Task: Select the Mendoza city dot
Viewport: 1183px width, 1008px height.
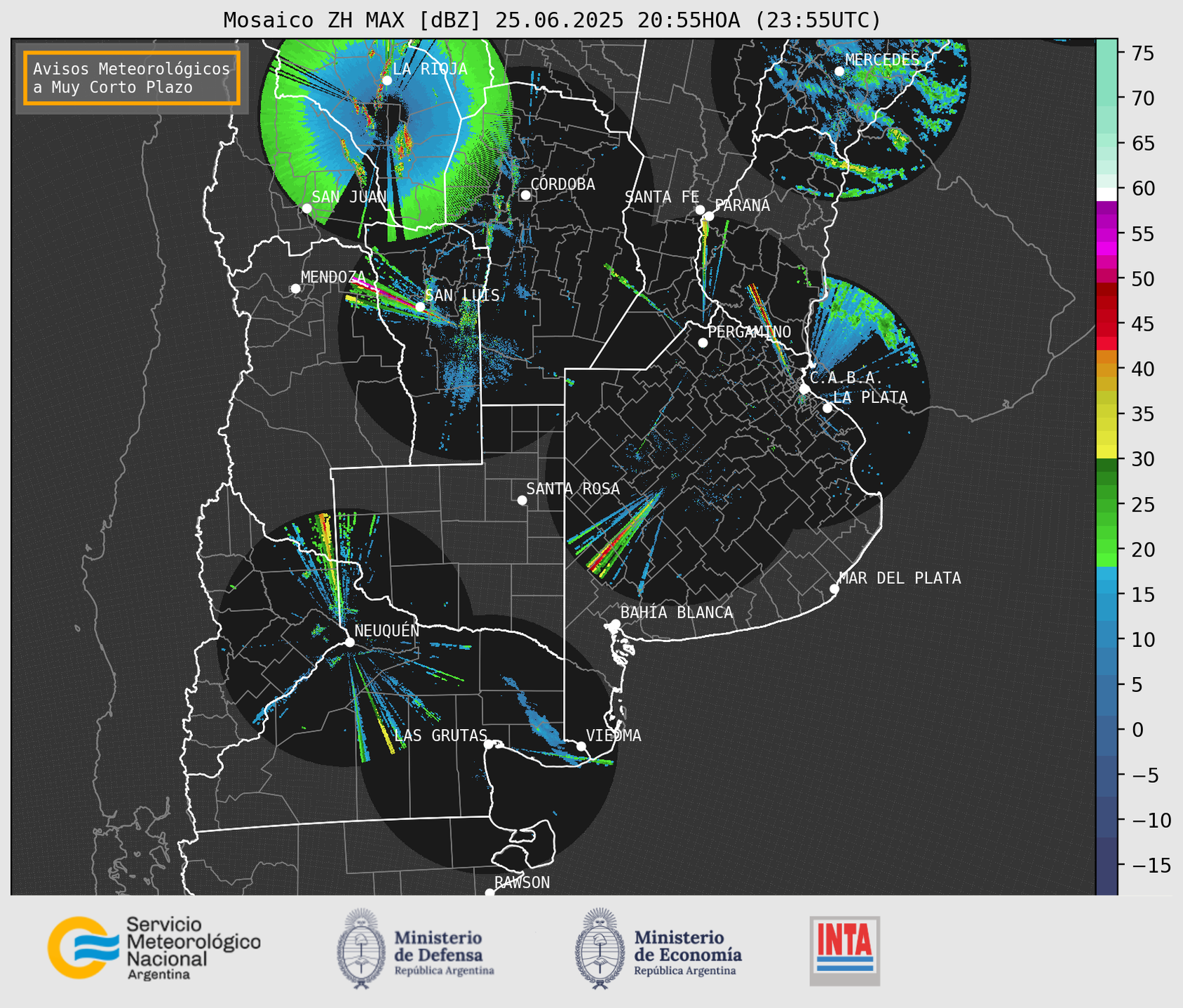Action: click(x=295, y=288)
